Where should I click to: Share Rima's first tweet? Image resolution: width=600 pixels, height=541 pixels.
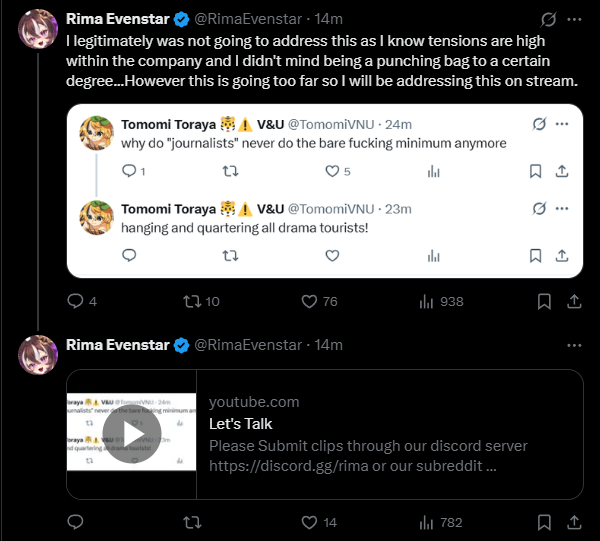coord(575,301)
